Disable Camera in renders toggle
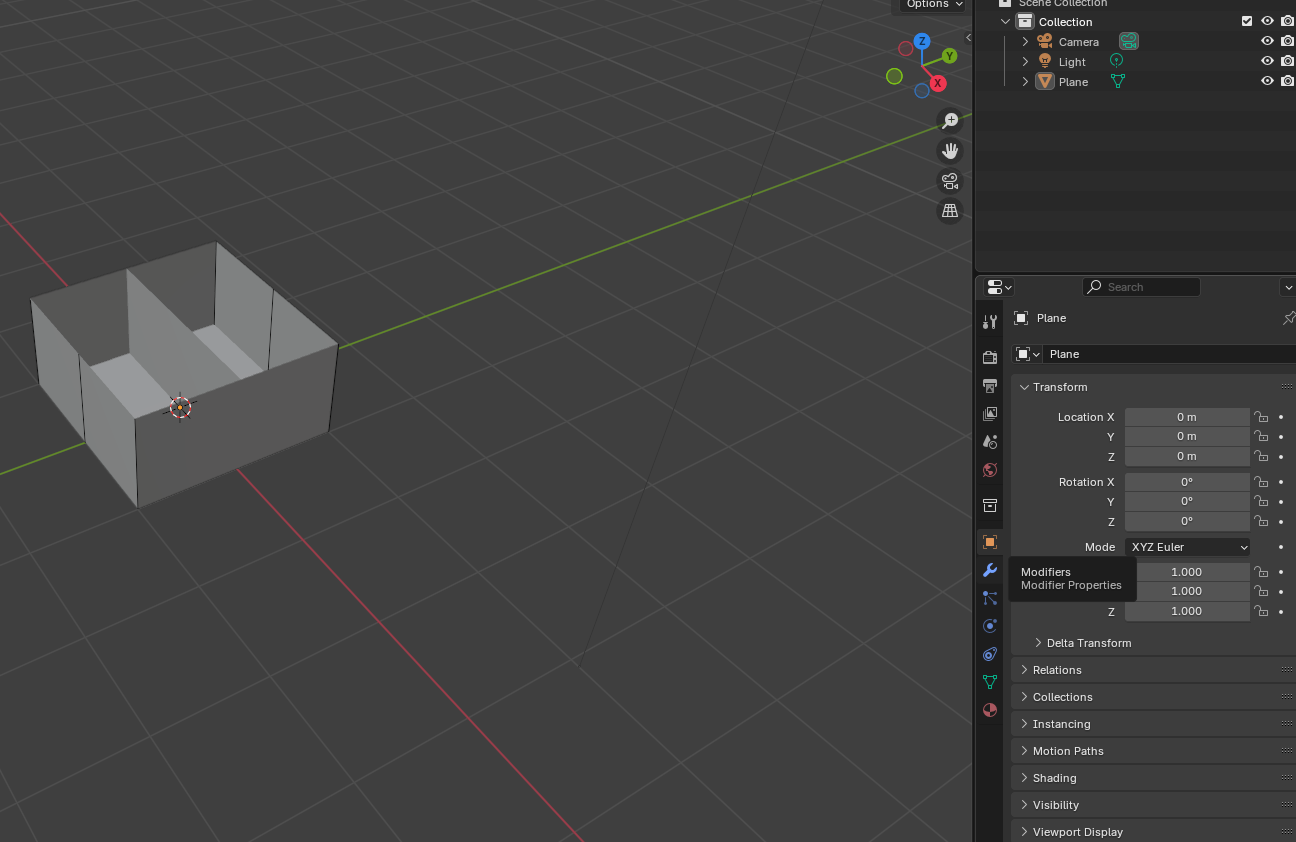This screenshot has height=842, width=1296. [x=1287, y=41]
